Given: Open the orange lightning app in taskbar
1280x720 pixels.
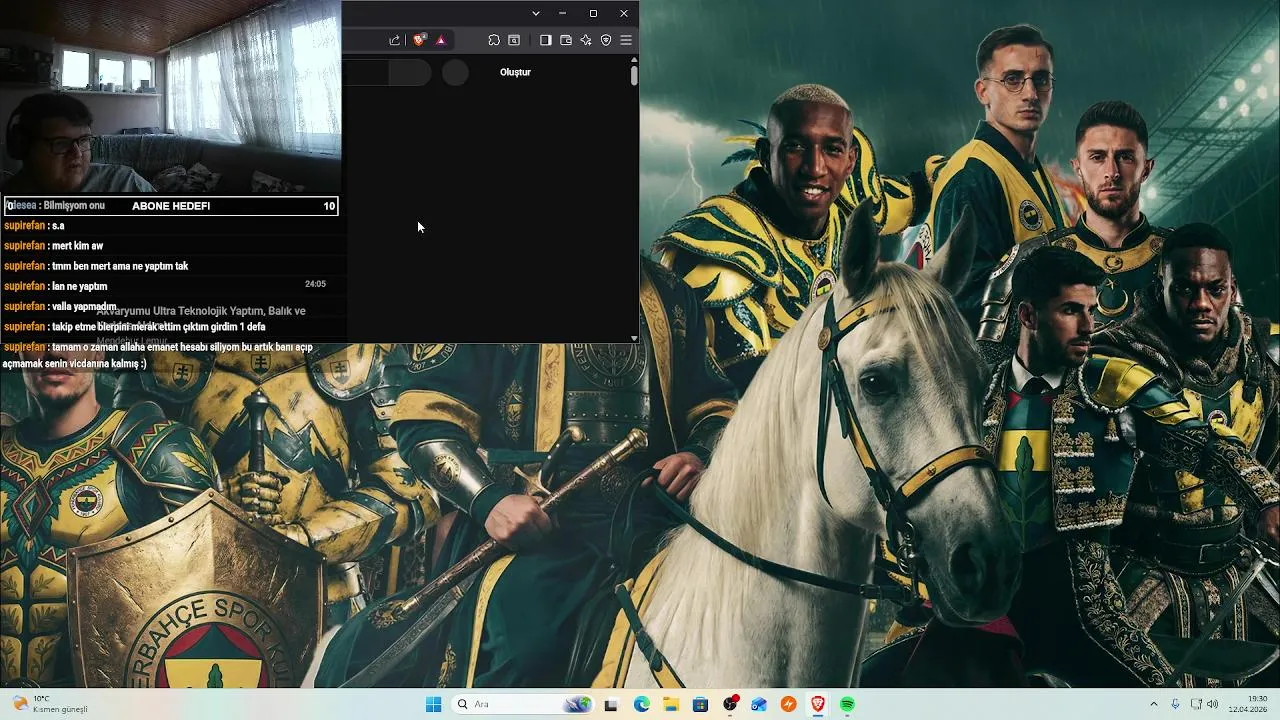Looking at the screenshot, I should tap(789, 704).
